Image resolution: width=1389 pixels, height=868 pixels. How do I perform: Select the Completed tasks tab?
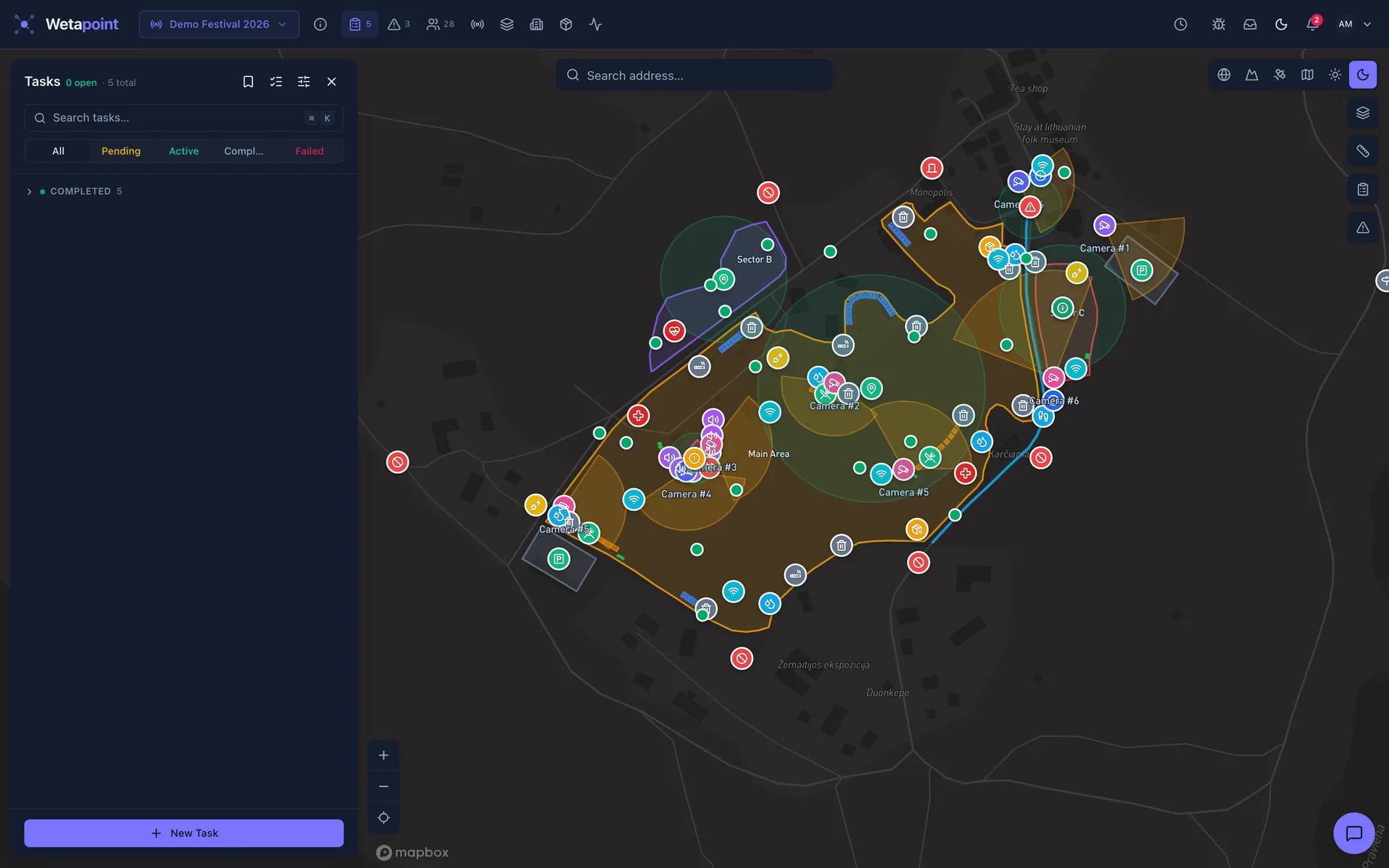click(x=244, y=151)
